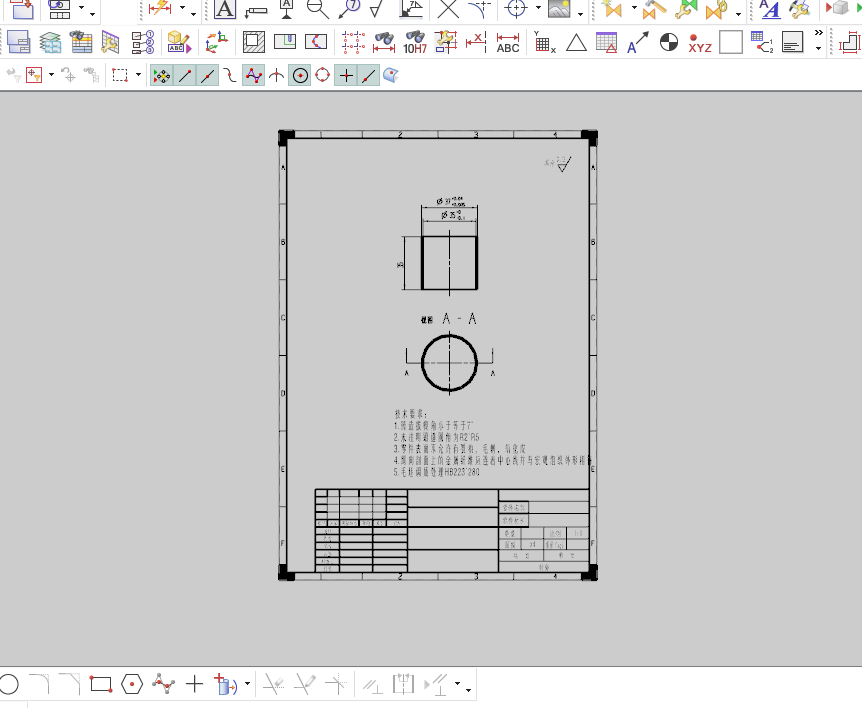Open the selection filter dropdown arrow
This screenshot has height=708, width=862.
51,75
